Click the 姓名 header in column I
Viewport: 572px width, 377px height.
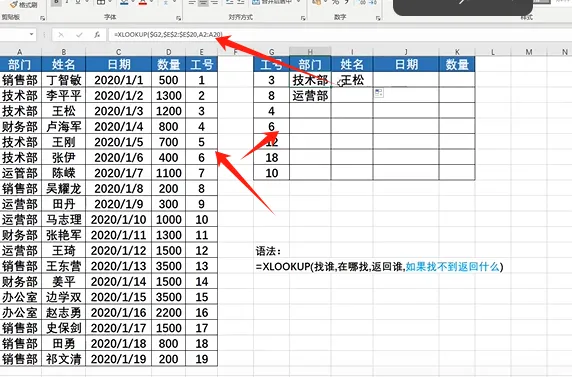point(352,64)
